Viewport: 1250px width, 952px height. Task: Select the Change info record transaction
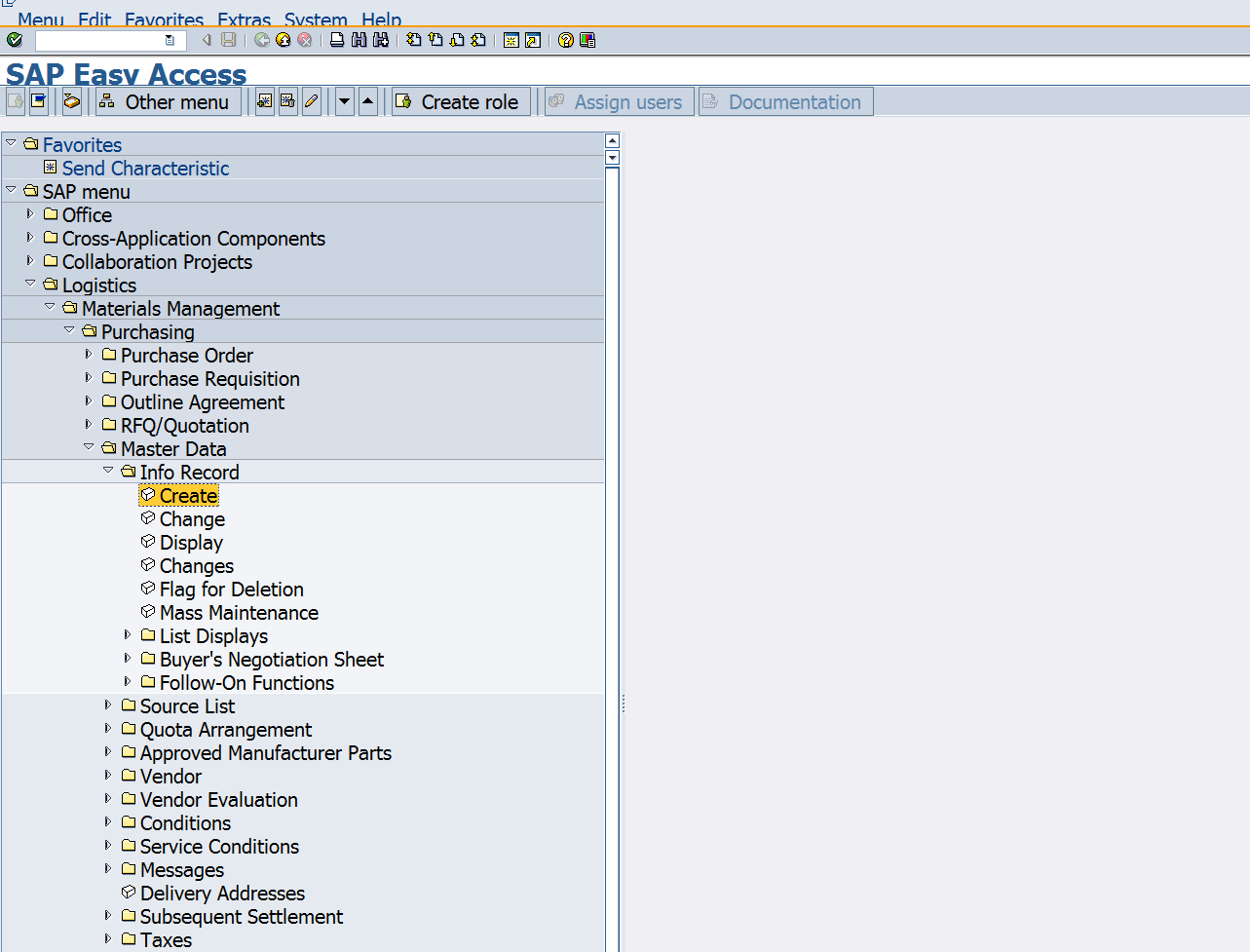192,518
